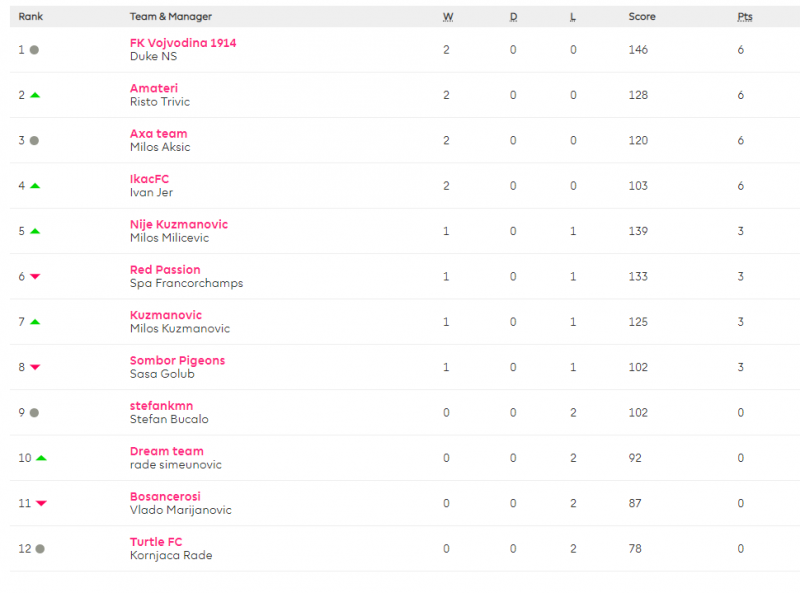Click the red down arrow for Bosancerosi

(x=41, y=503)
